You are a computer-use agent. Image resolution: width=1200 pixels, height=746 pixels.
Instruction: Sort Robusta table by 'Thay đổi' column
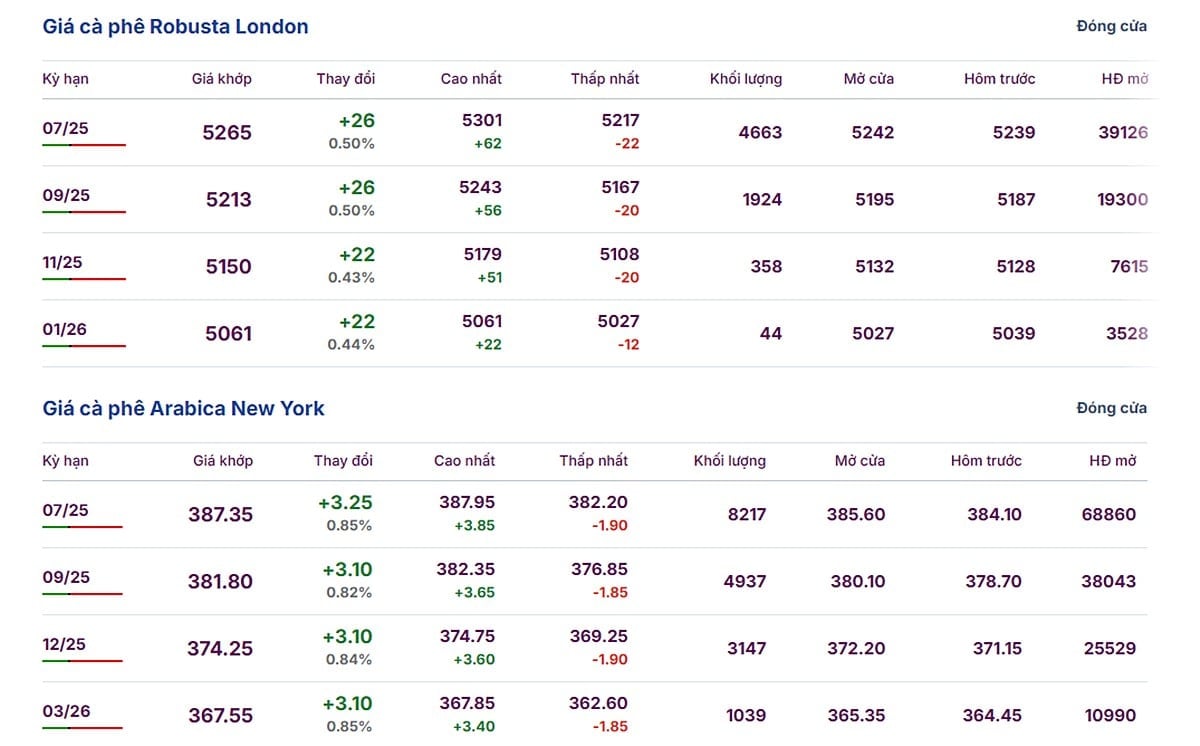tap(346, 79)
